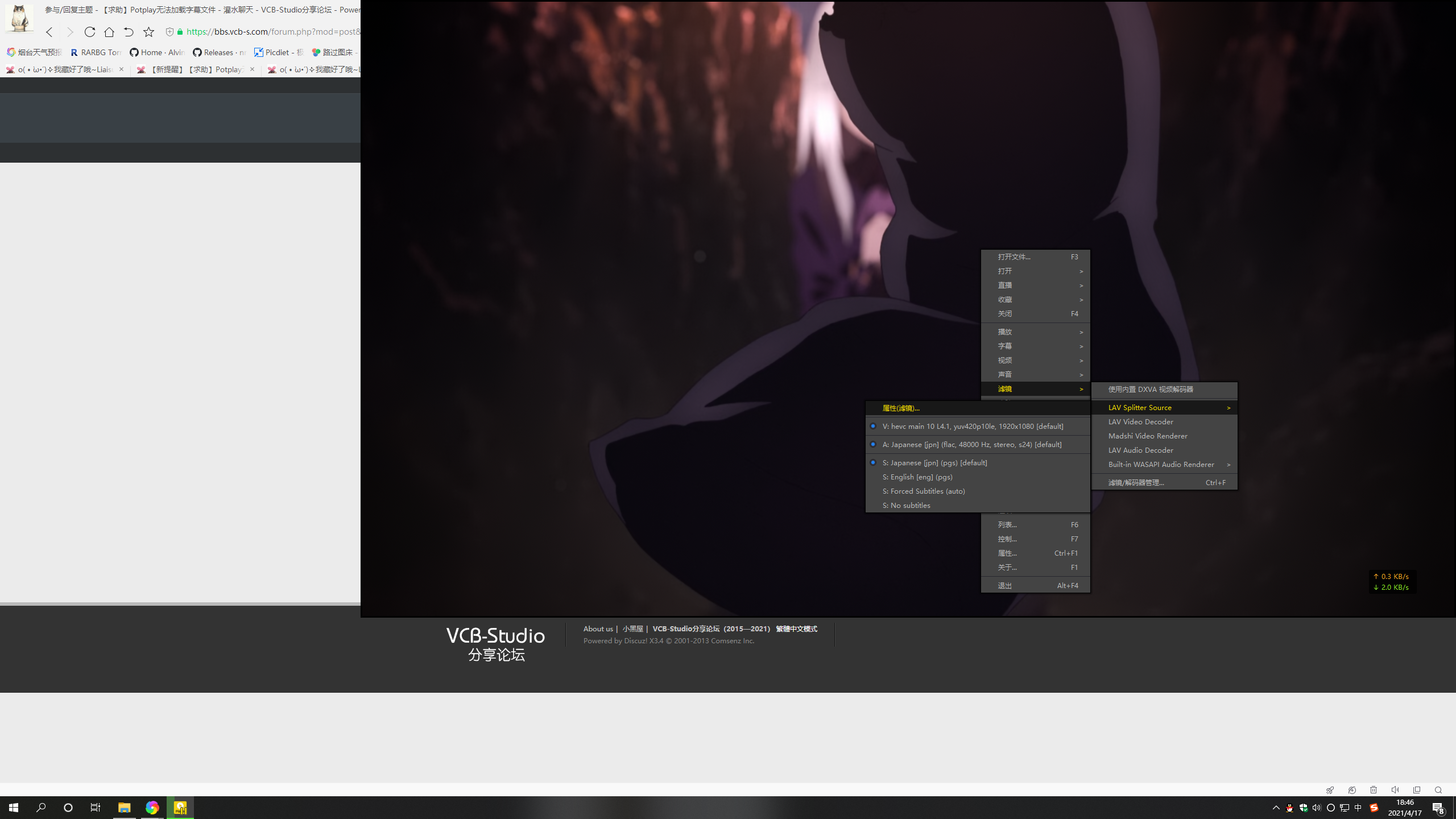Reload the forum page
The image size is (1456, 819).
coord(89,32)
